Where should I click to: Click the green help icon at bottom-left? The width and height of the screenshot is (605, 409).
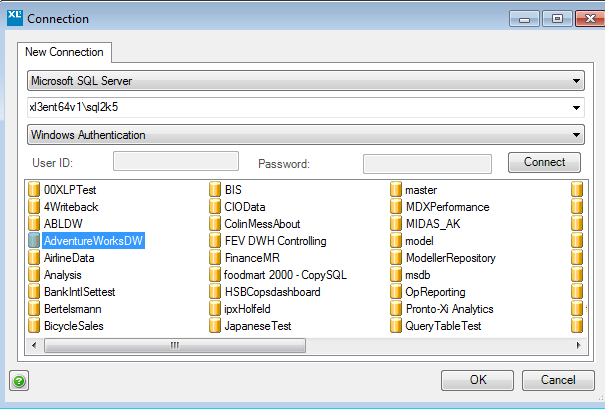[18, 380]
